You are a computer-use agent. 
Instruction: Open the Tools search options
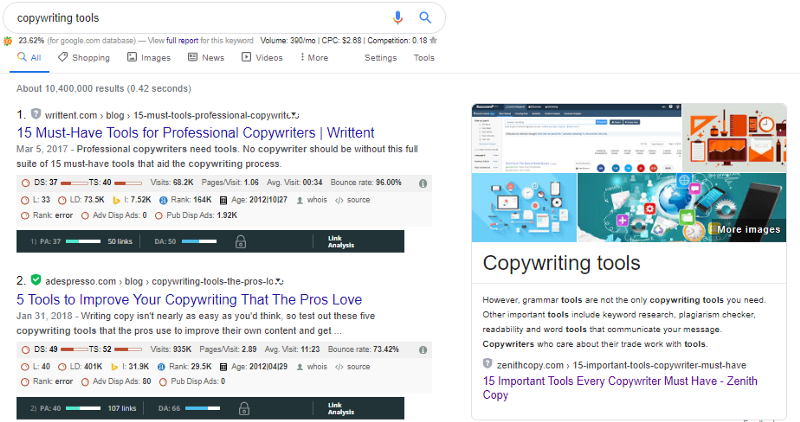(x=424, y=58)
